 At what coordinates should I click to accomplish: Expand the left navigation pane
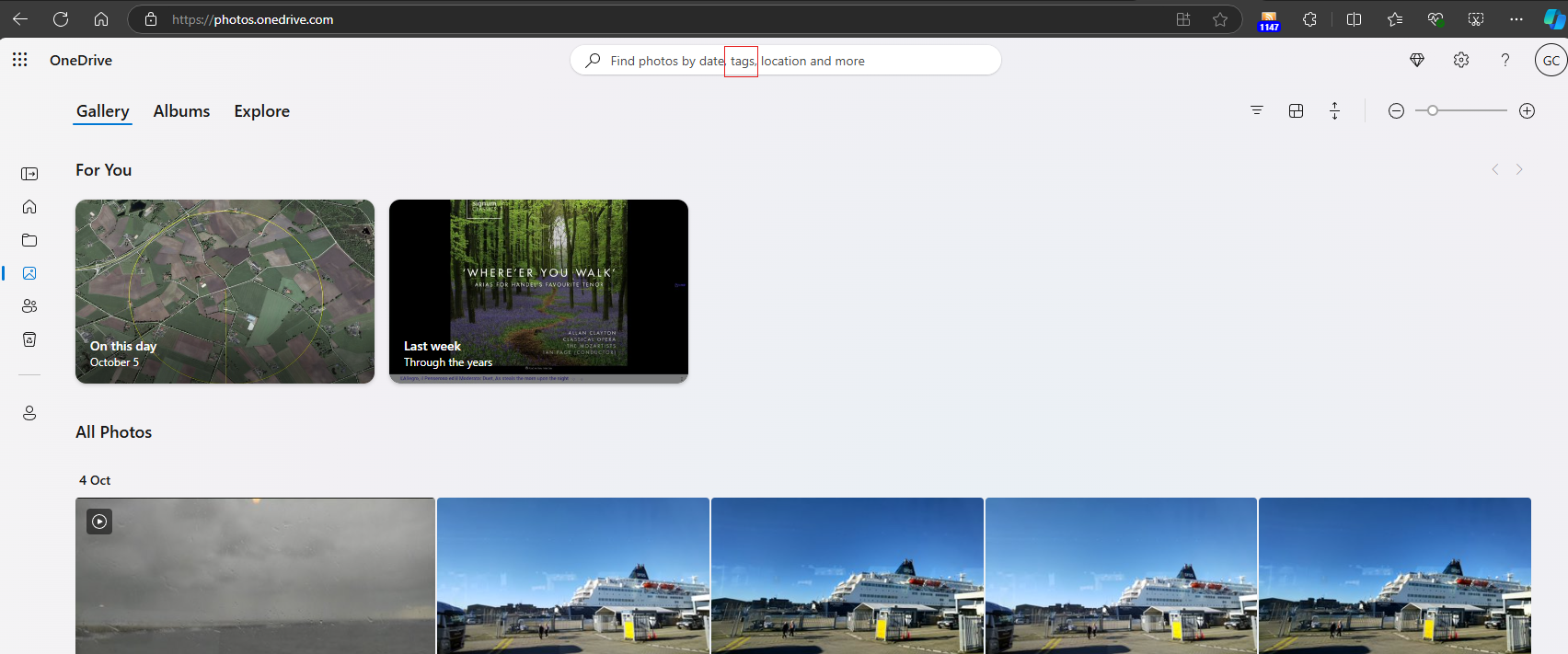(29, 174)
